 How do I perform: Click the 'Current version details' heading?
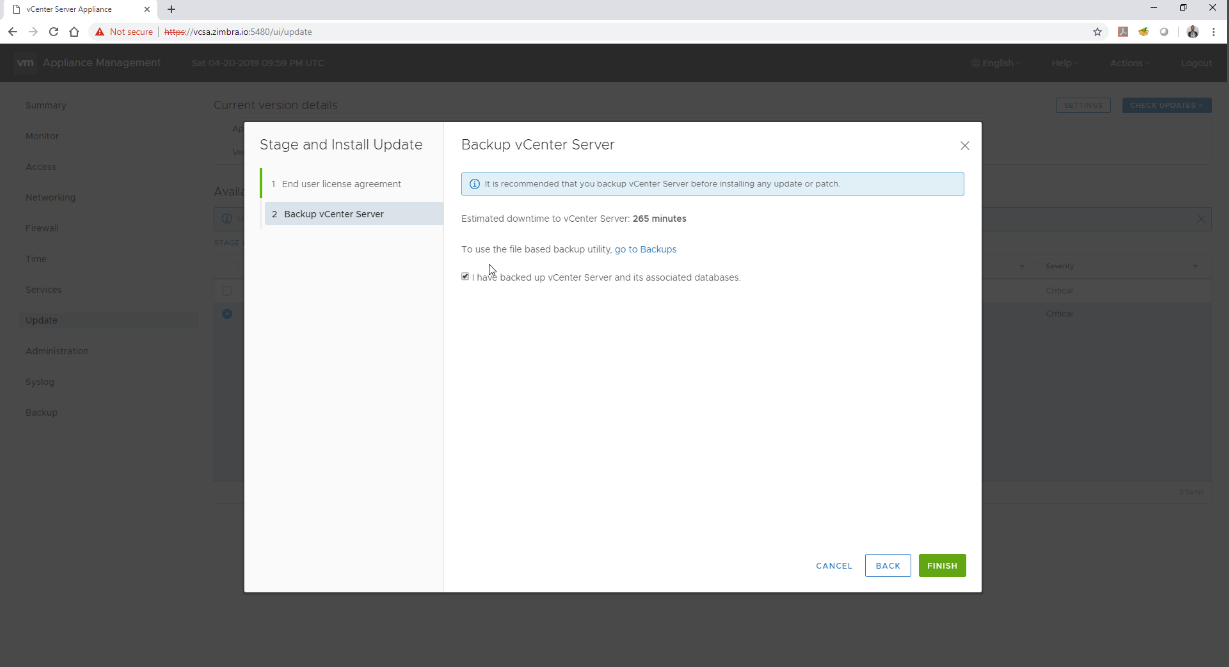[275, 105]
